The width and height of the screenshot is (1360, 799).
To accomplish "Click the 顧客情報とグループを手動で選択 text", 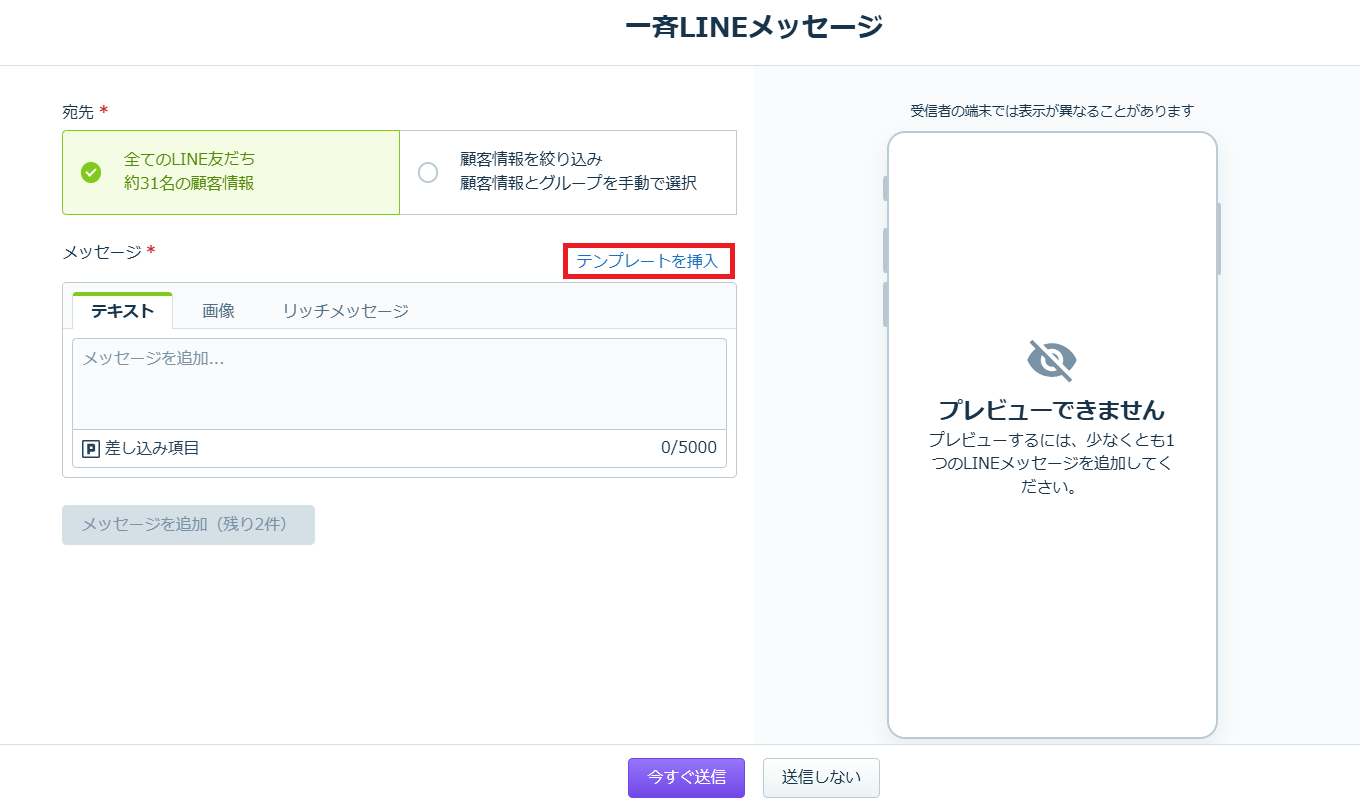I will [578, 183].
